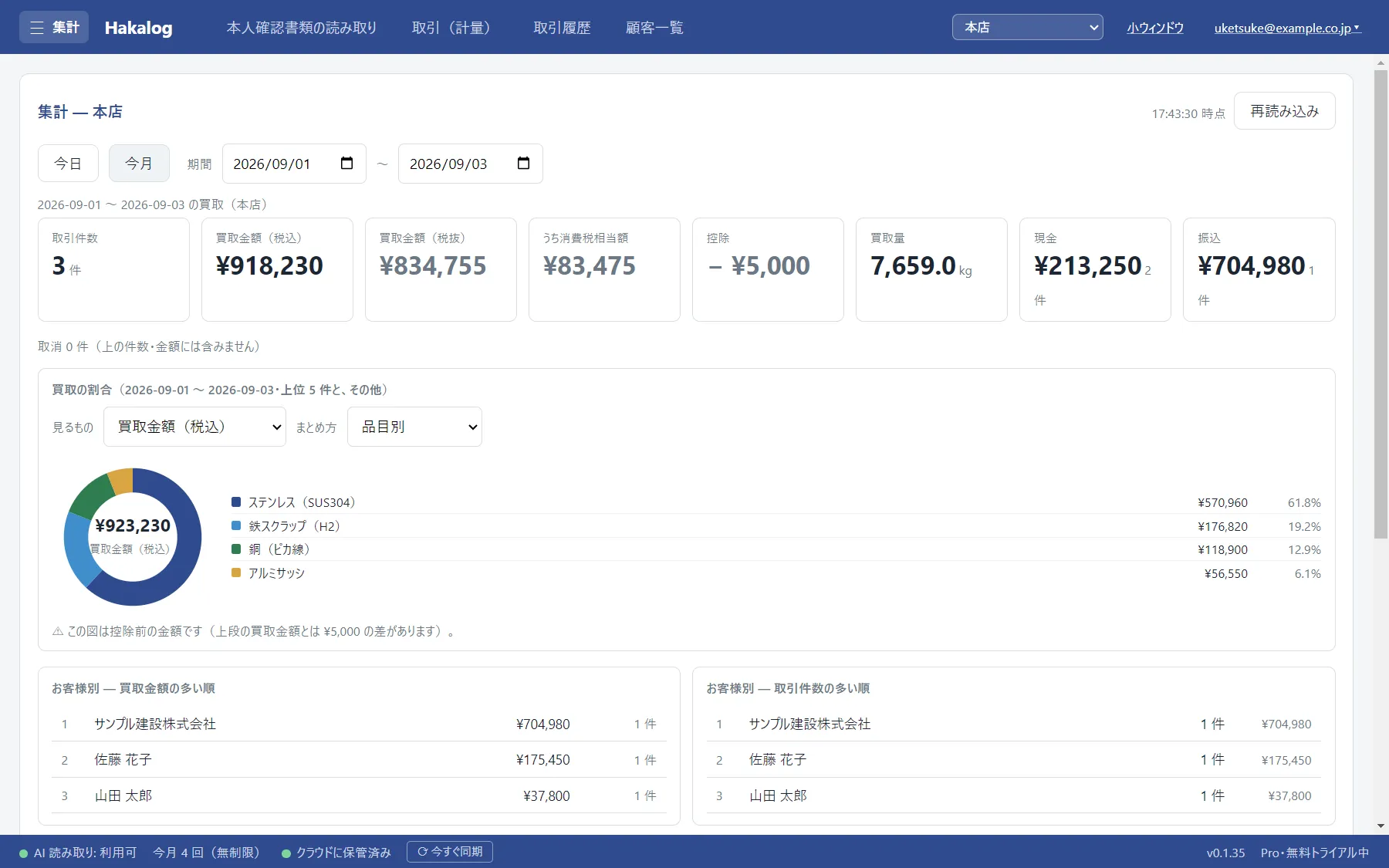The height and width of the screenshot is (868, 1389).
Task: Click the 控除 − ¥5,000 card
Action: [768, 269]
